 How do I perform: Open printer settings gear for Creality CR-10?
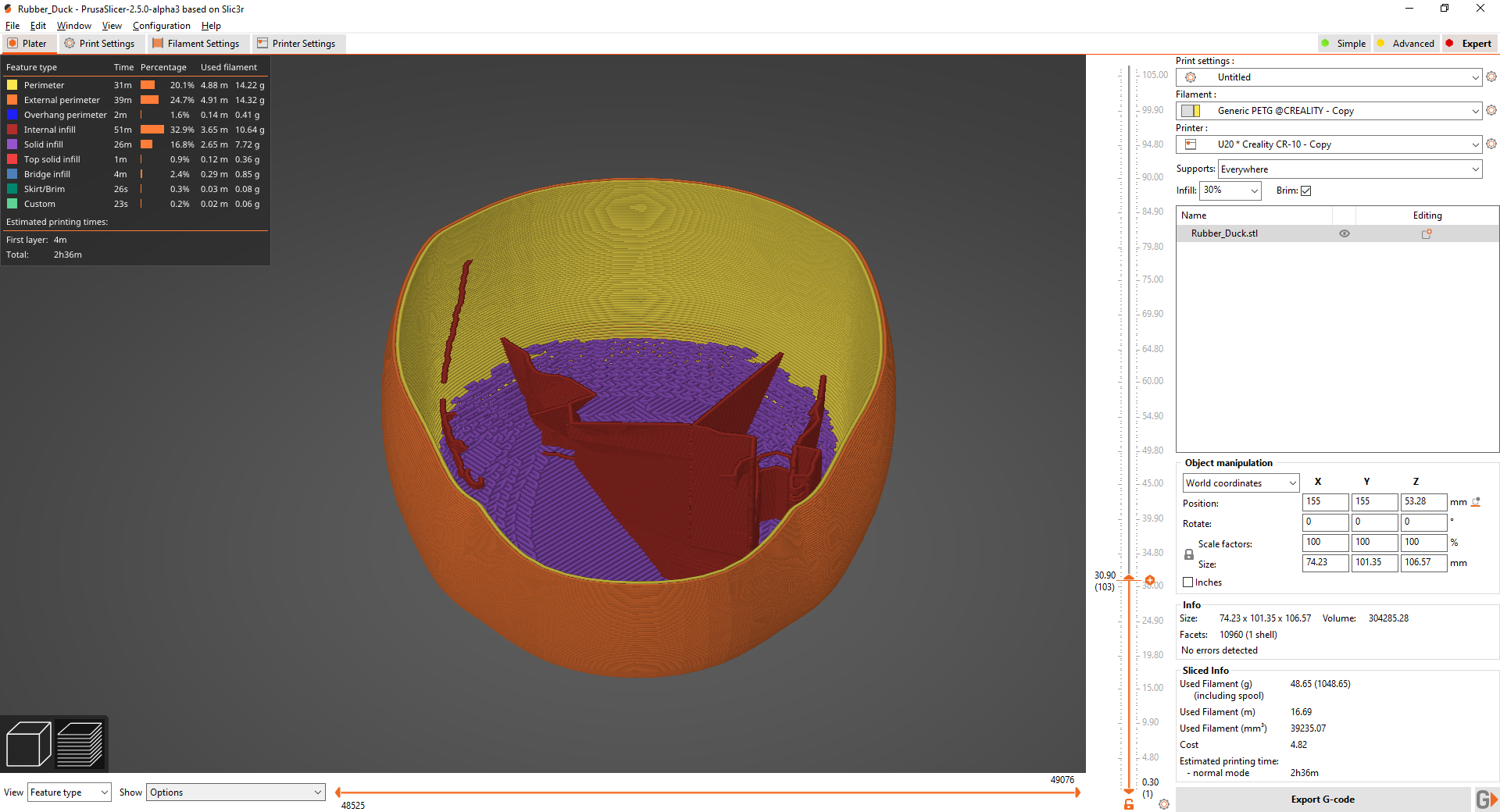click(x=1491, y=144)
